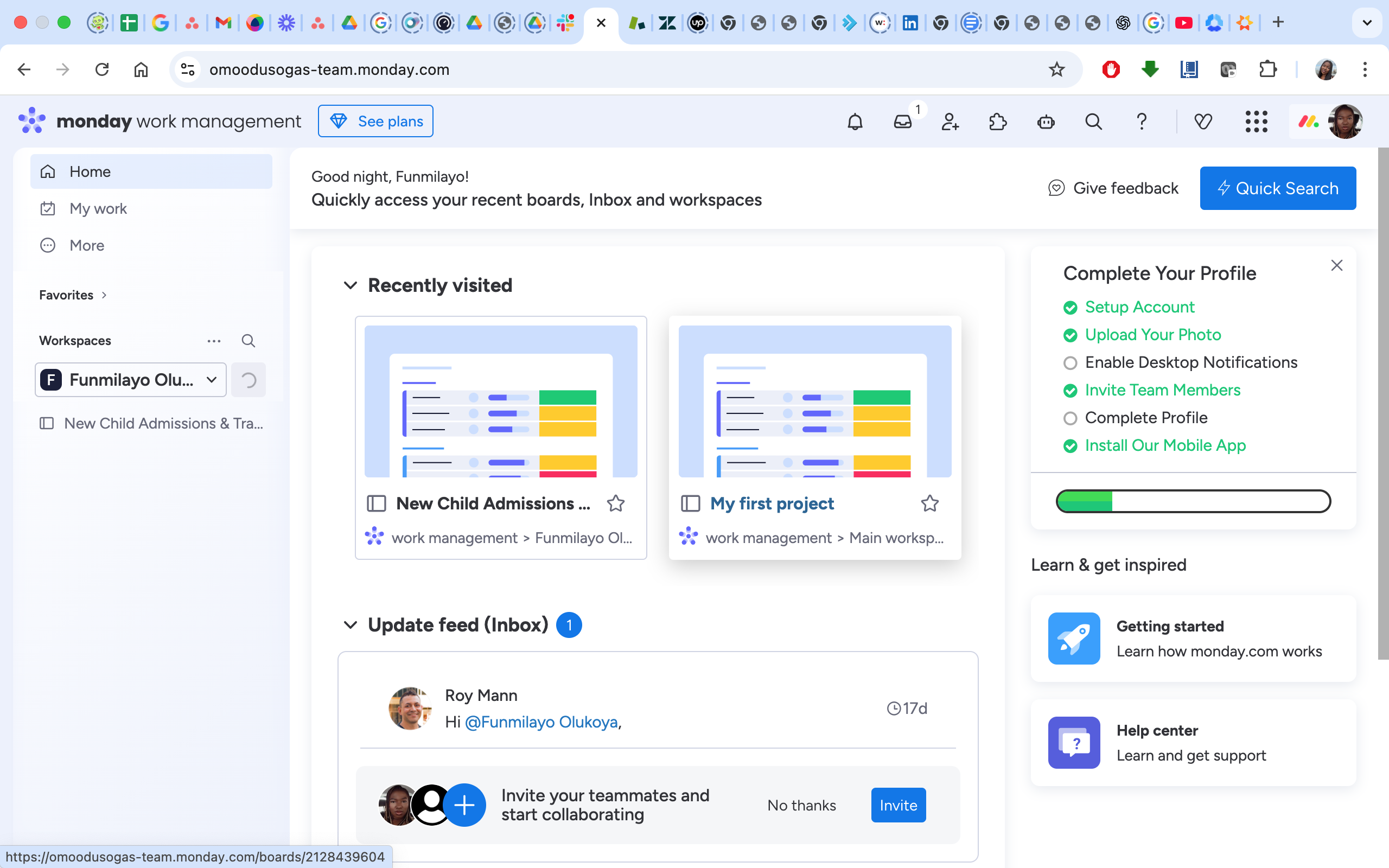1389x868 pixels.
Task: Click Give feedback
Action: pyautogui.click(x=1113, y=188)
